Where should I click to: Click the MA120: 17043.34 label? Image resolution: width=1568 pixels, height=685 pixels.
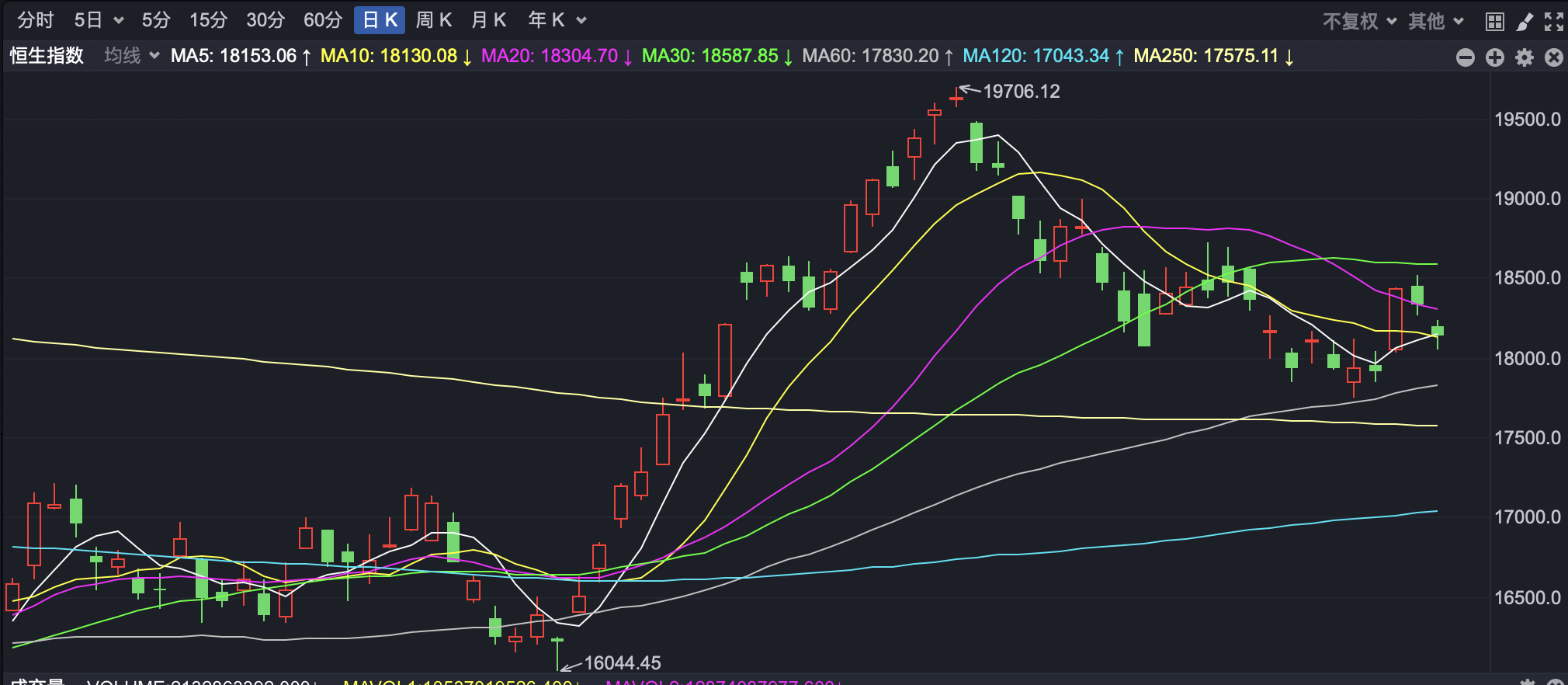[1044, 56]
